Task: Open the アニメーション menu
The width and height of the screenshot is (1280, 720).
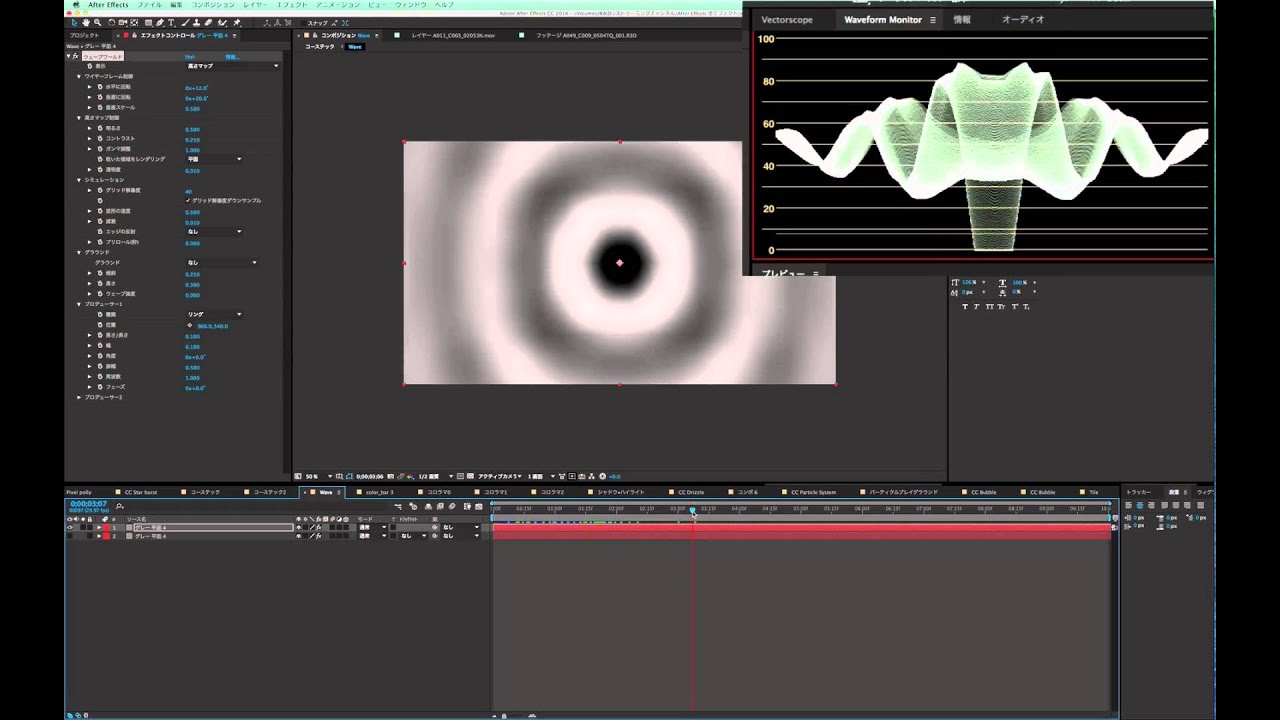Action: point(337,5)
